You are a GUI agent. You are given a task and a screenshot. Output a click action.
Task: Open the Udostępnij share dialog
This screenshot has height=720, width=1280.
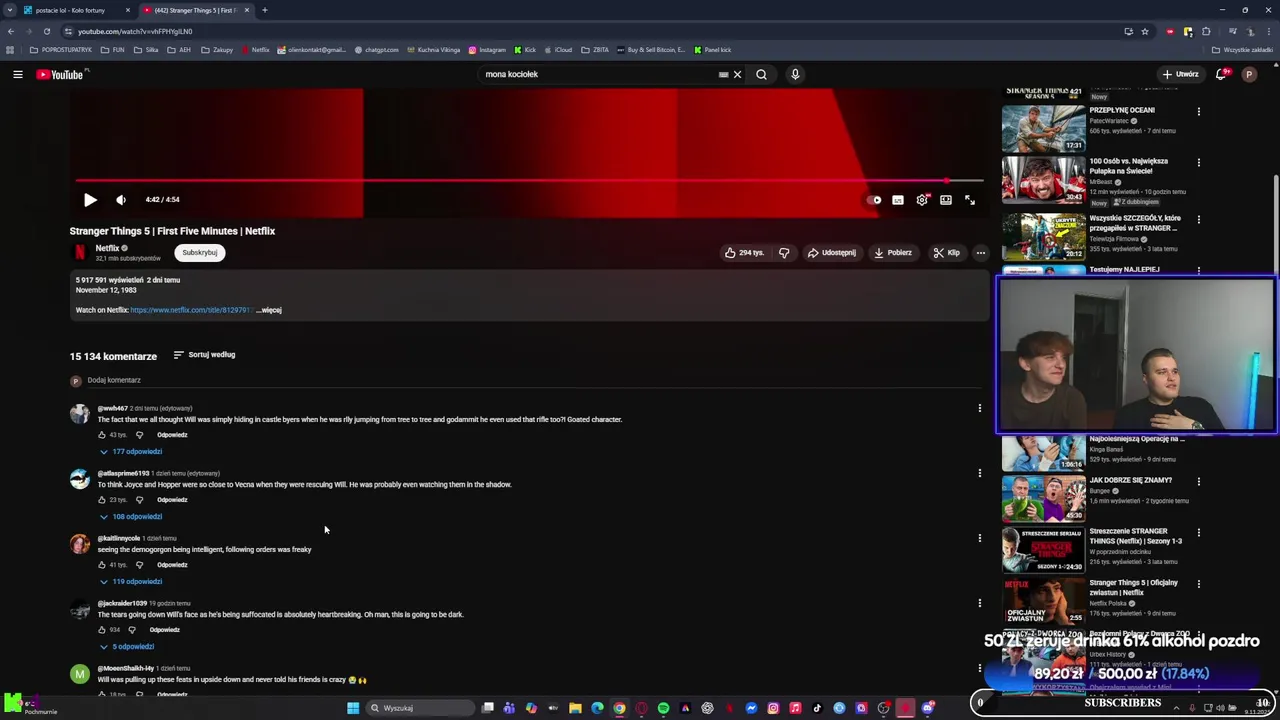pos(832,253)
